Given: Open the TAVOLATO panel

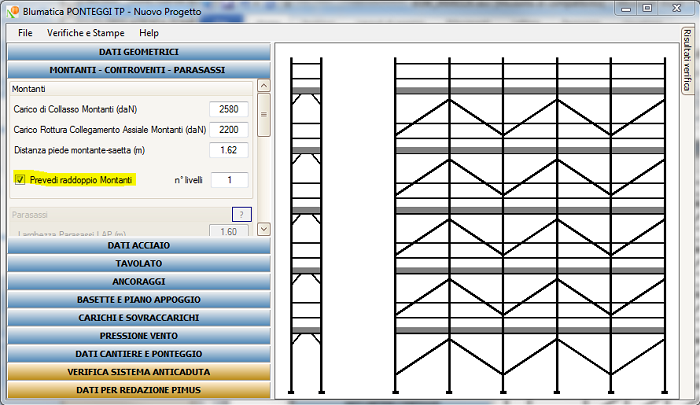Looking at the screenshot, I should tap(138, 263).
